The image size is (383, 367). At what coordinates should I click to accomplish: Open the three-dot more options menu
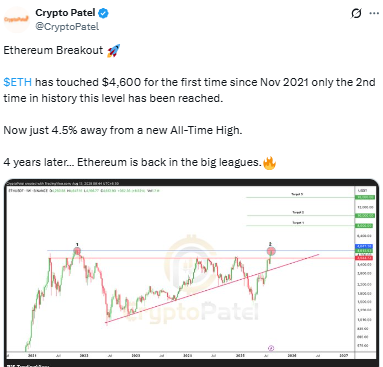(x=374, y=14)
